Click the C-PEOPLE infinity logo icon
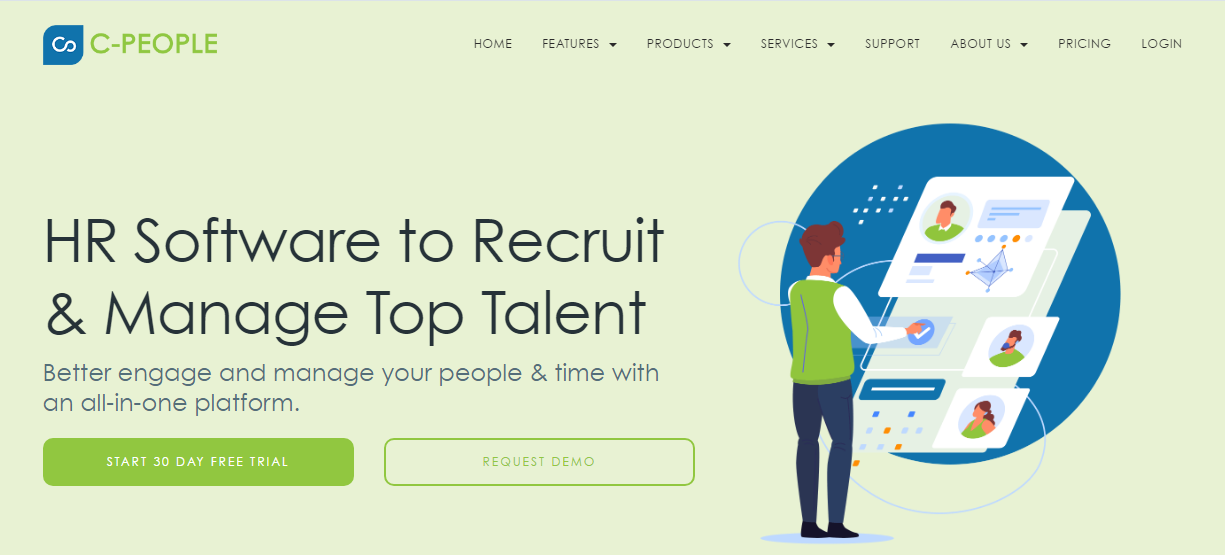The width and height of the screenshot is (1225, 555). coord(63,45)
